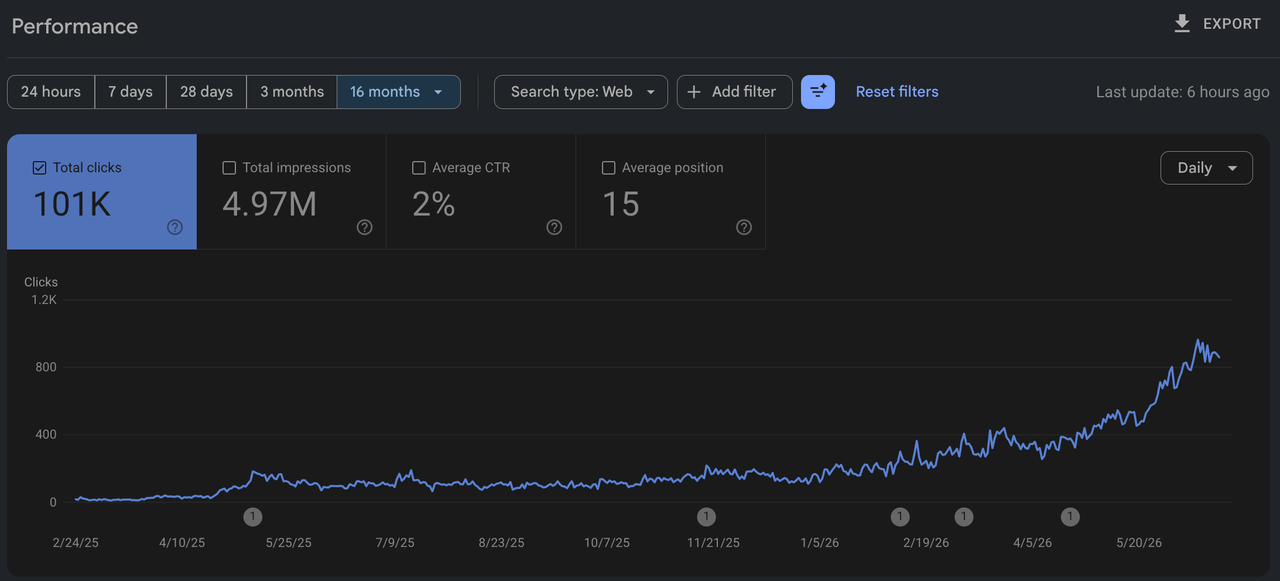Click annotation marker near 11/21/25
This screenshot has width=1280, height=581.
(x=706, y=517)
